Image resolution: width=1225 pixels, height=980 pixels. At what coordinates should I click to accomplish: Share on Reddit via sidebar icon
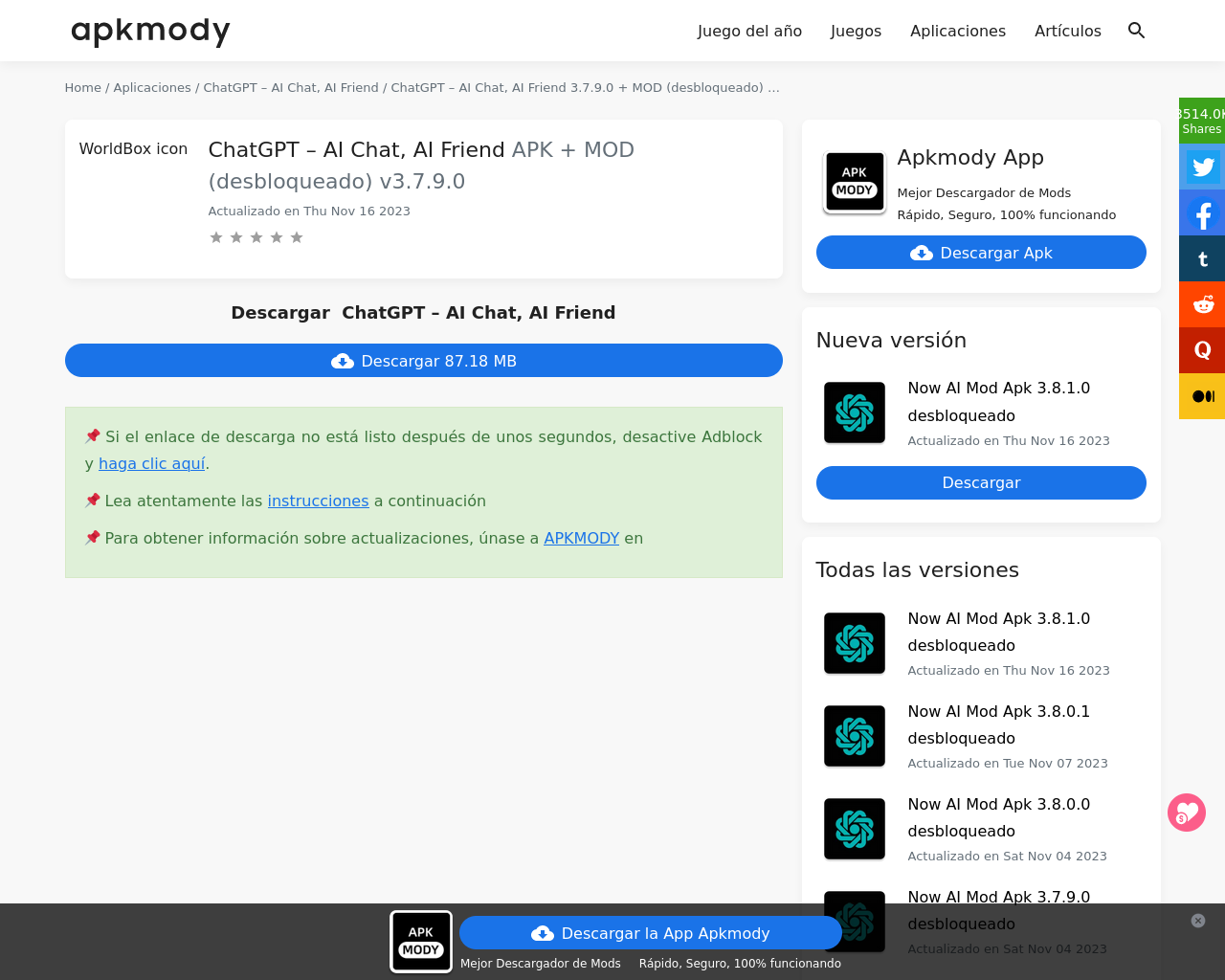click(1202, 304)
